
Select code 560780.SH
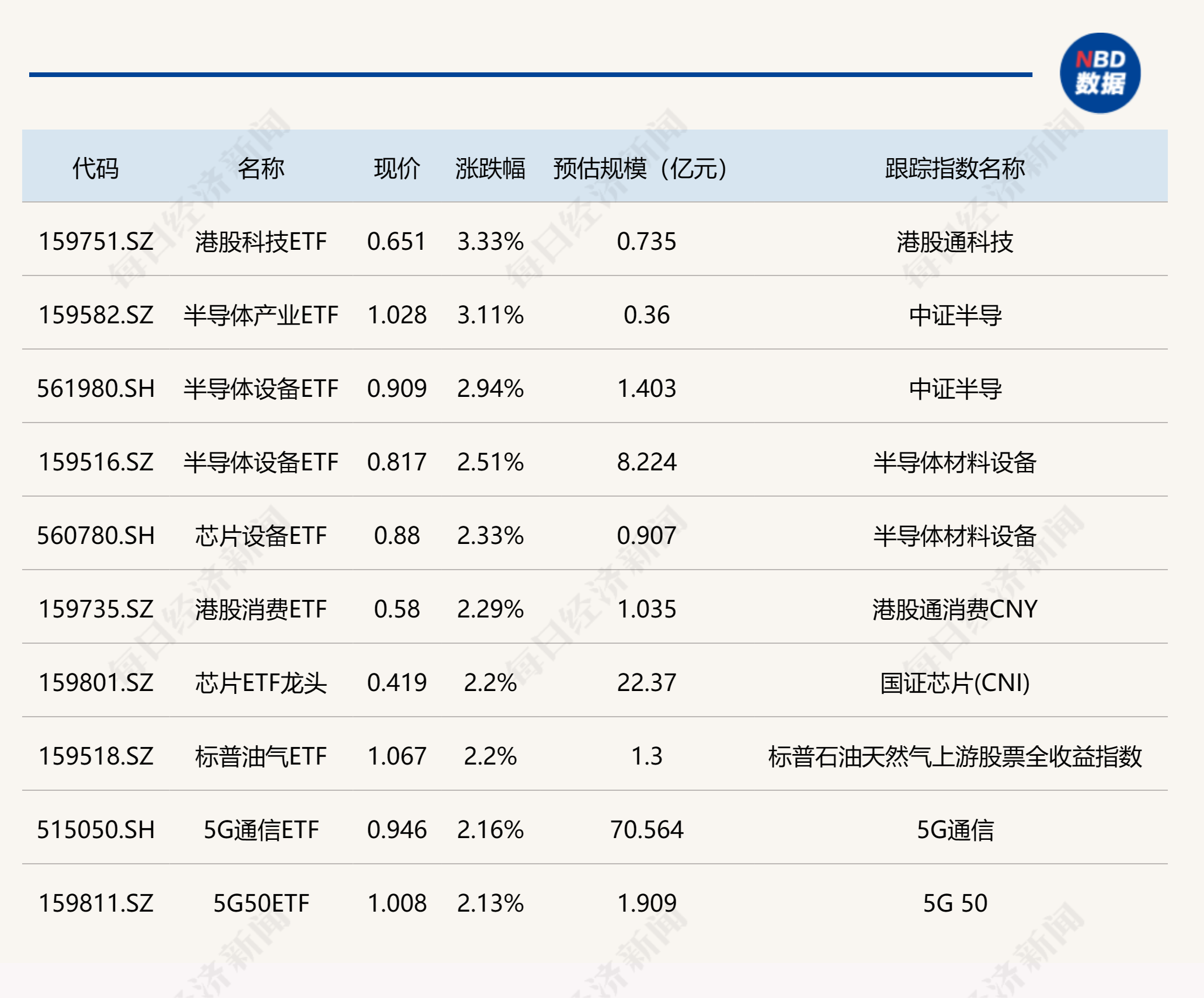tap(96, 536)
